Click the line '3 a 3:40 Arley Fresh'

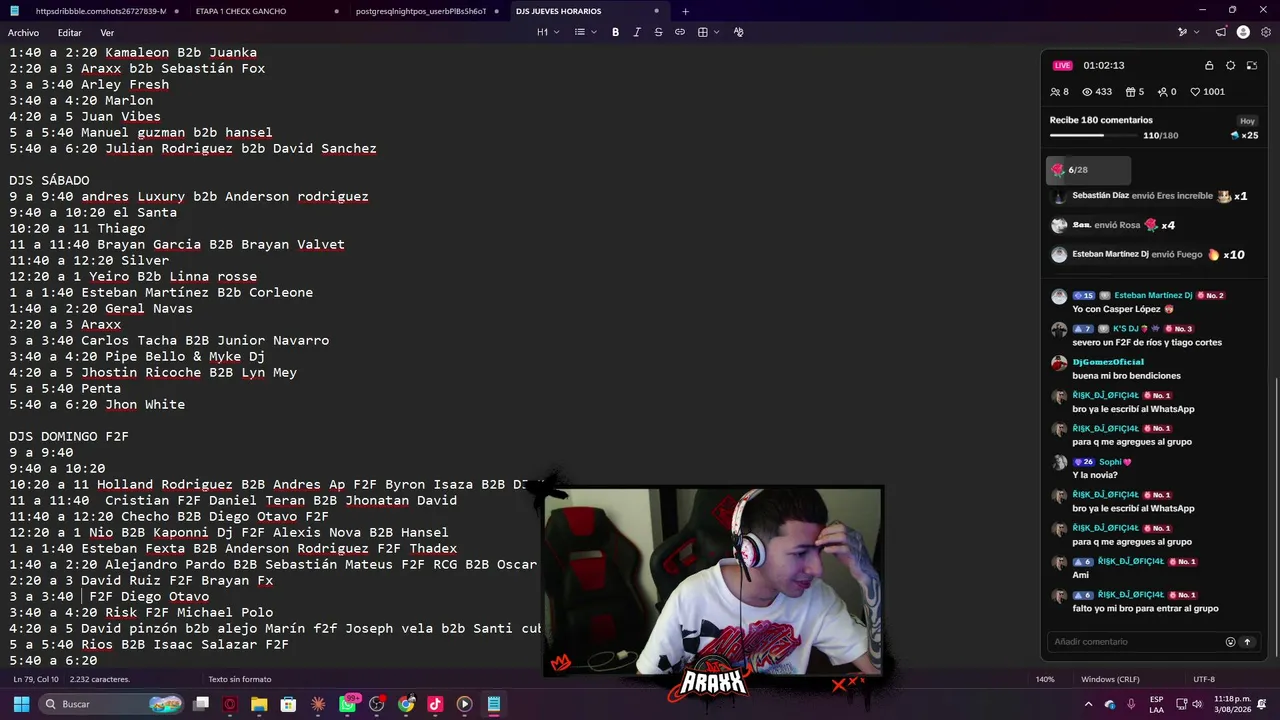[89, 85]
